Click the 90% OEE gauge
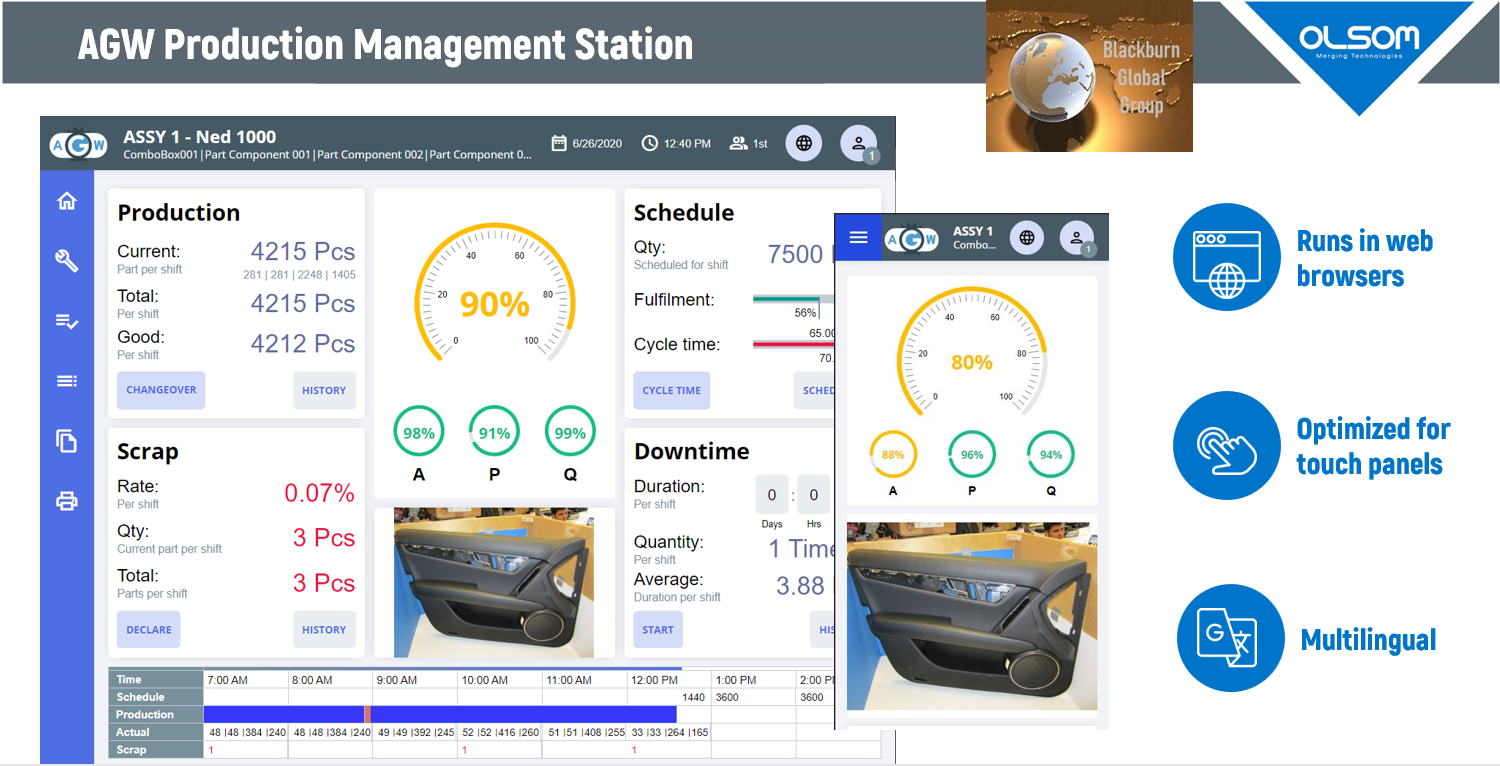The width and height of the screenshot is (1500, 766). [x=494, y=293]
